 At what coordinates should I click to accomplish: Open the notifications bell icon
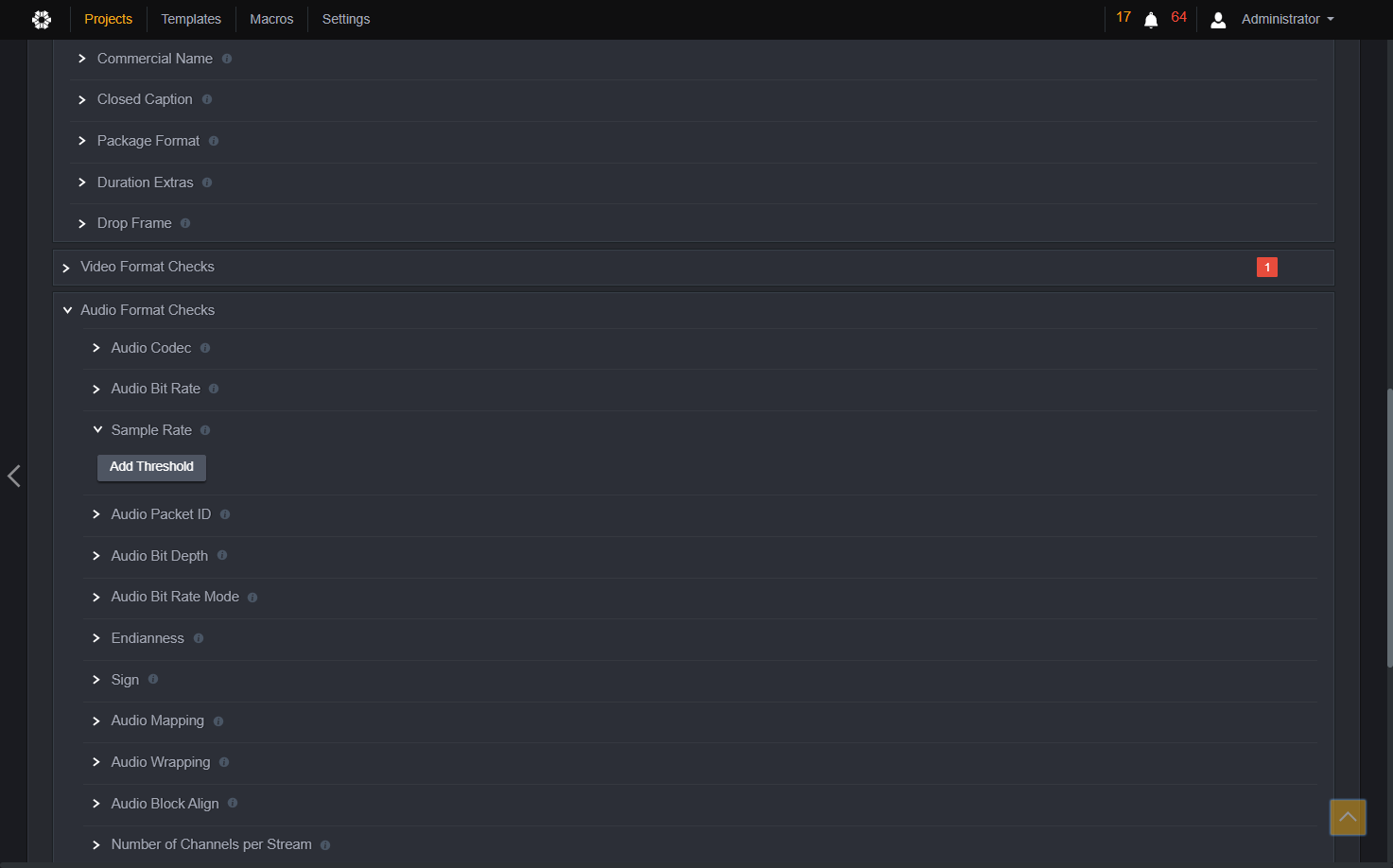coord(1151,21)
